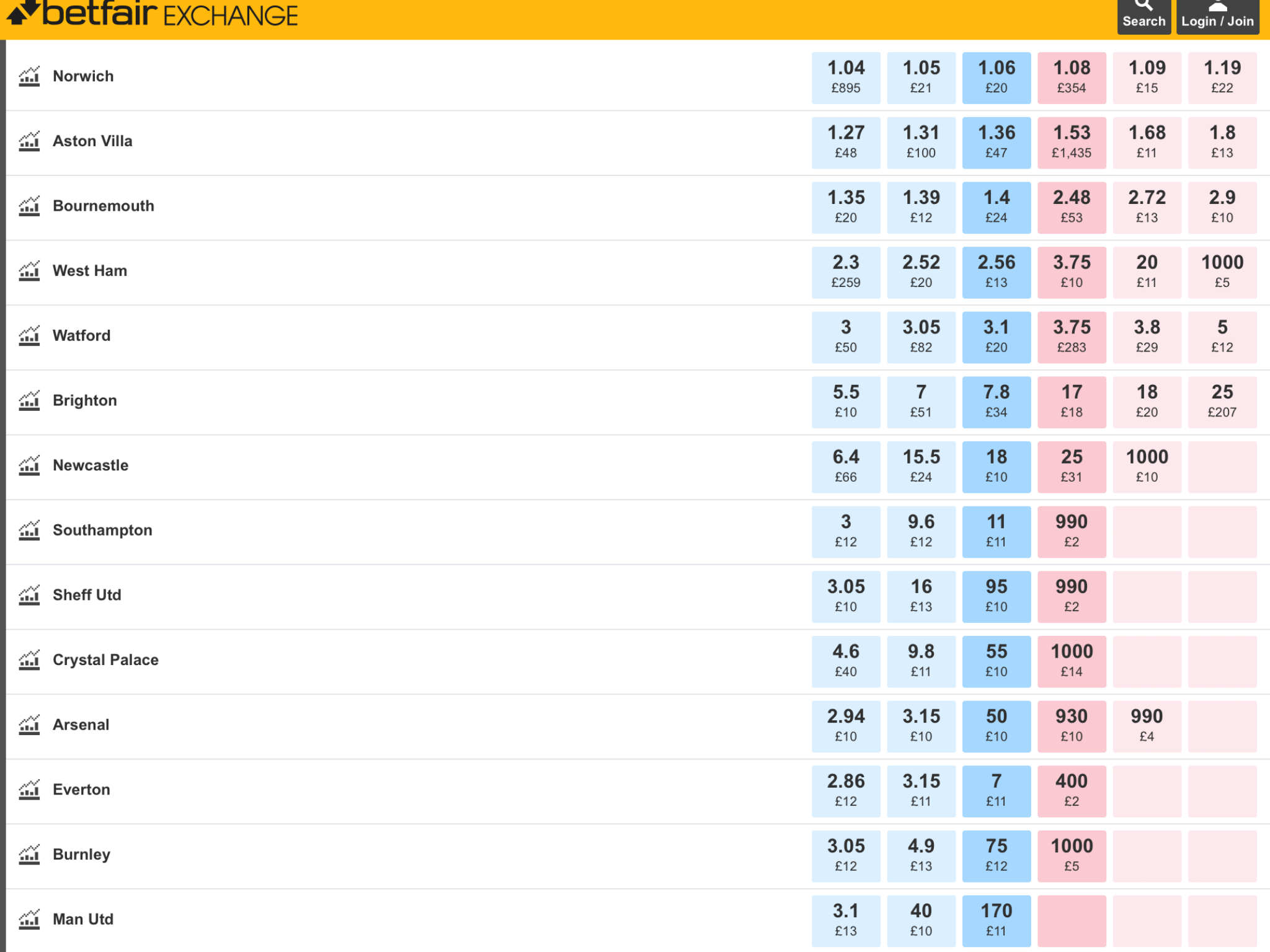The image size is (1270, 952).
Task: Open the graph icon next to West Ham
Action: [29, 271]
